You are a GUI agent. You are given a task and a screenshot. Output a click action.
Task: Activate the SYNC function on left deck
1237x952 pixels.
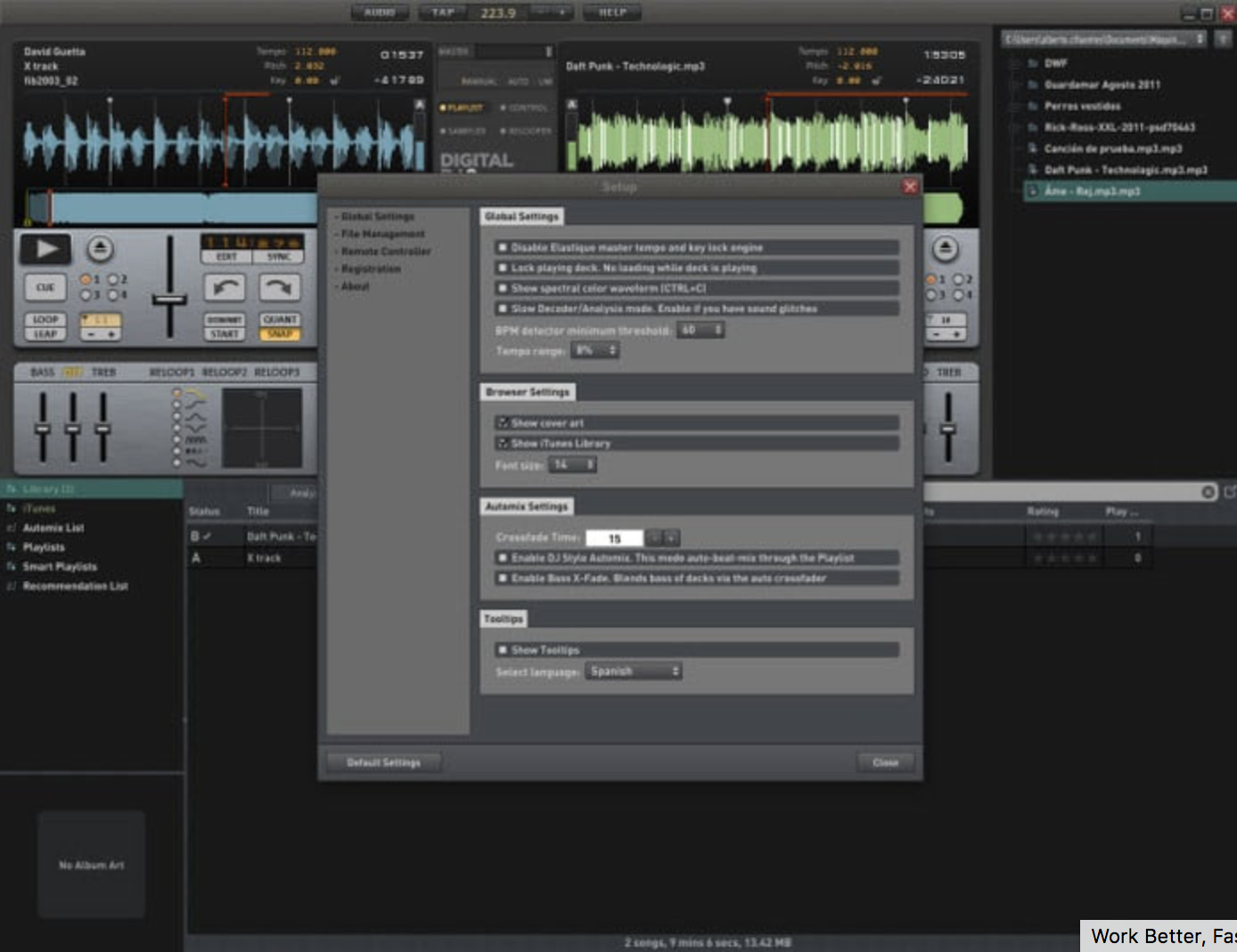pyautogui.click(x=277, y=258)
